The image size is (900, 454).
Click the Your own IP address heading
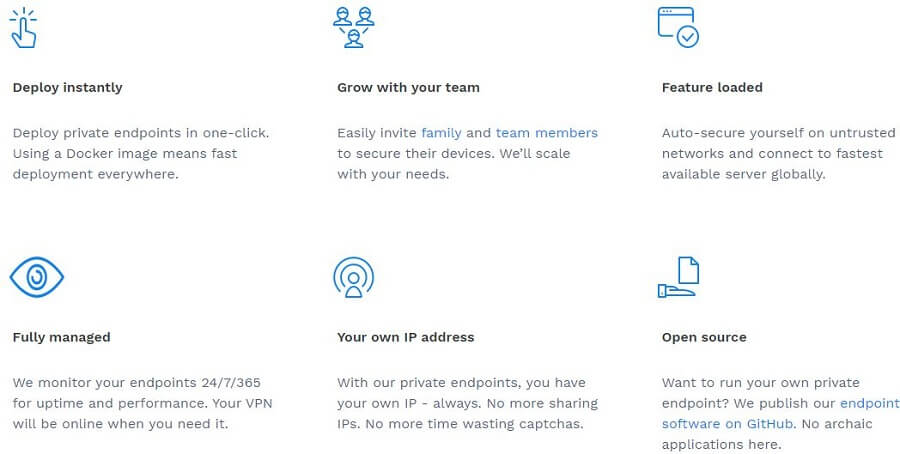coord(406,337)
